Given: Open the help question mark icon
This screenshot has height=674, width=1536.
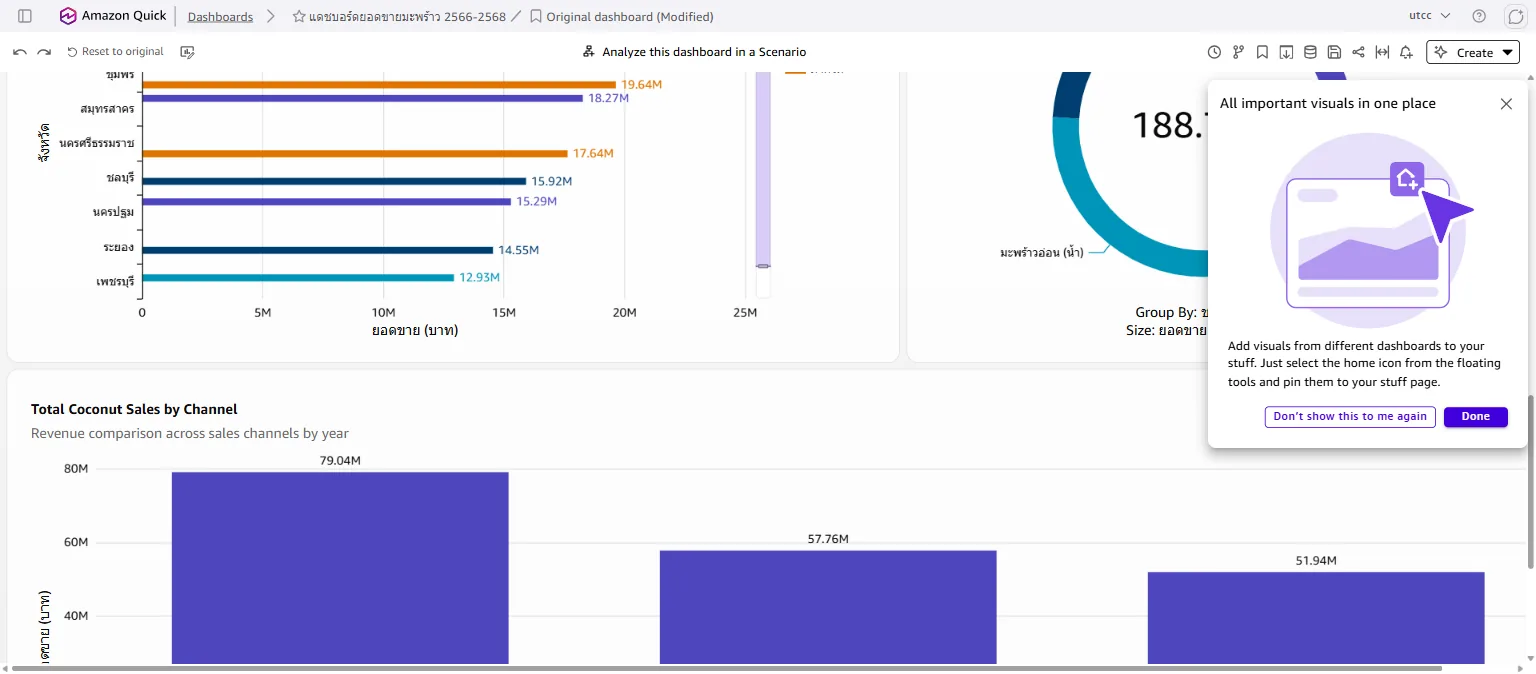Looking at the screenshot, I should 1479,16.
